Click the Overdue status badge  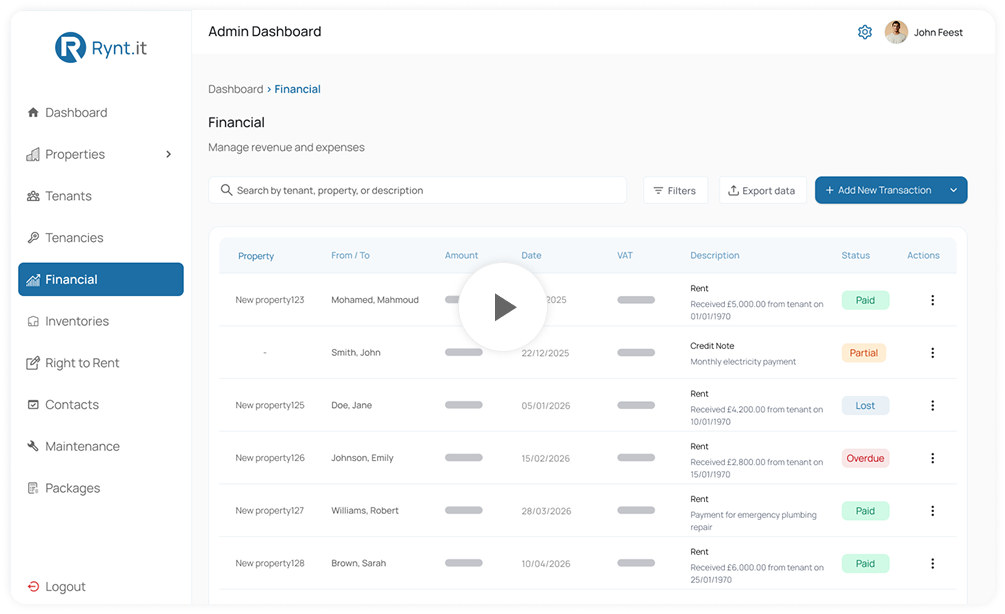[865, 458]
